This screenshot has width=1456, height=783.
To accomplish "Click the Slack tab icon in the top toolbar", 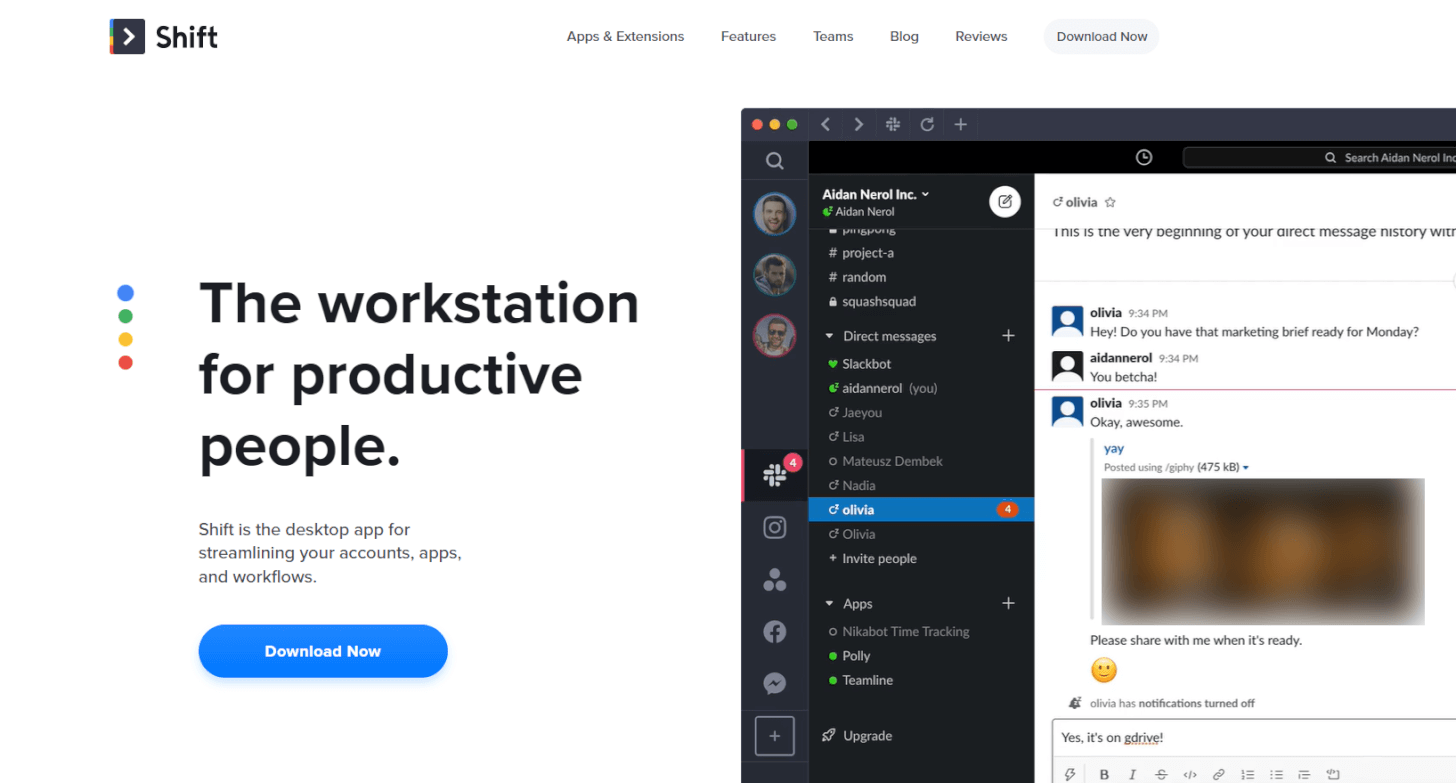I will tap(893, 124).
